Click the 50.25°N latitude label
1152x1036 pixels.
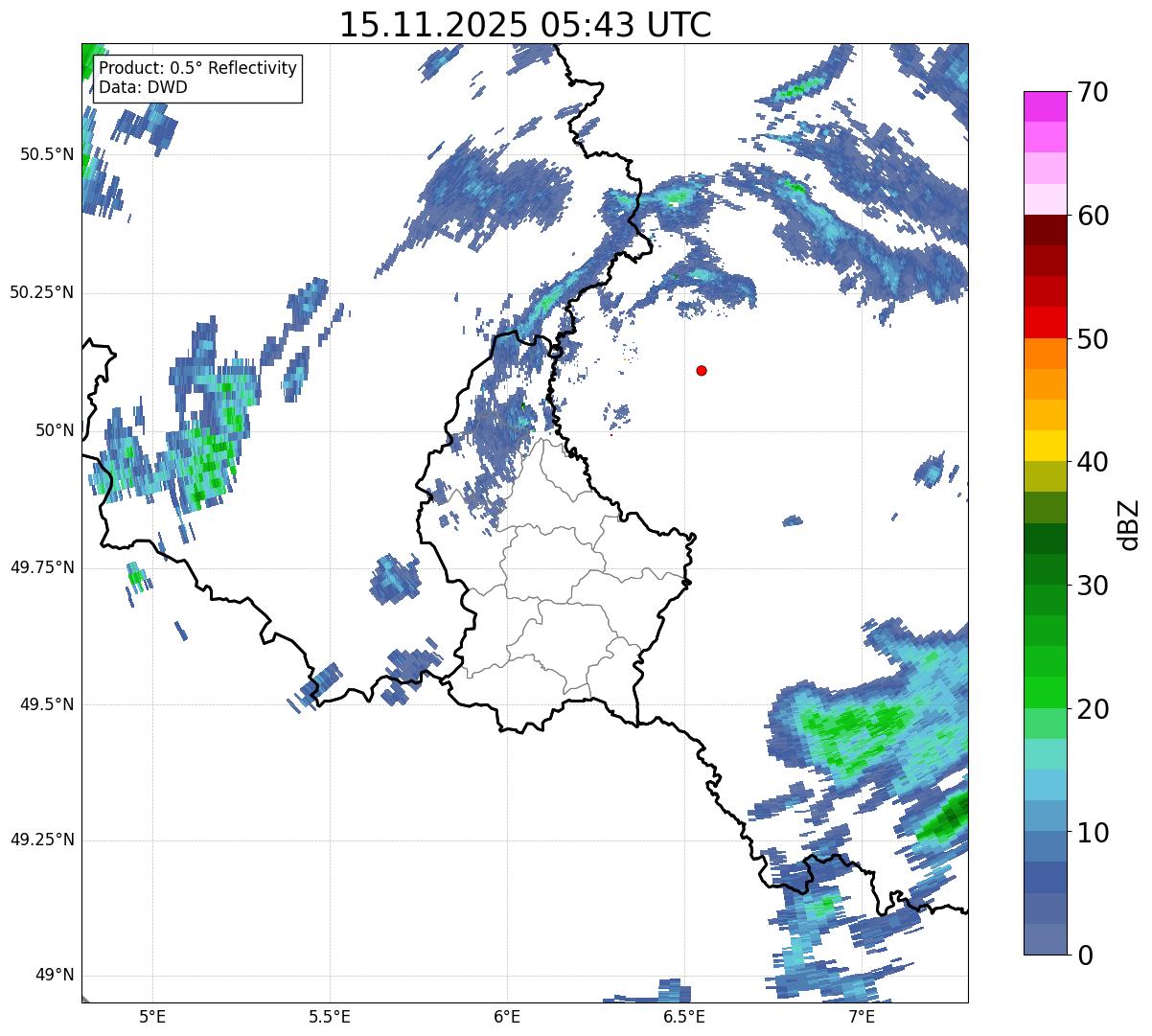coord(41,292)
